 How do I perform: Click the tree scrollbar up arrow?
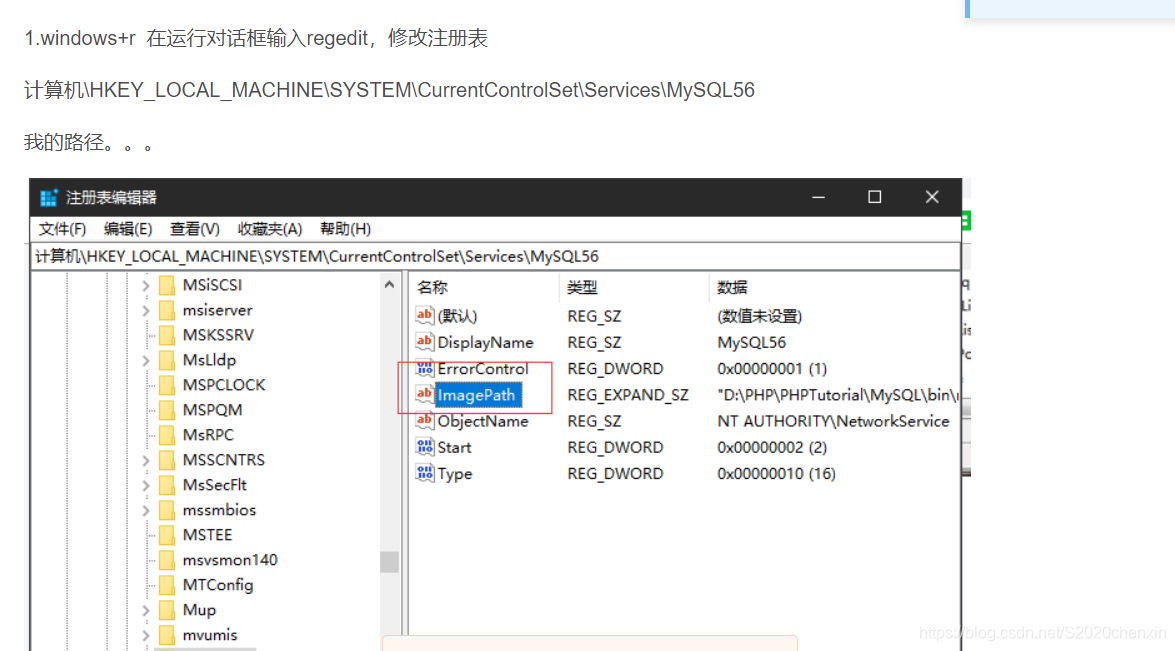point(389,285)
